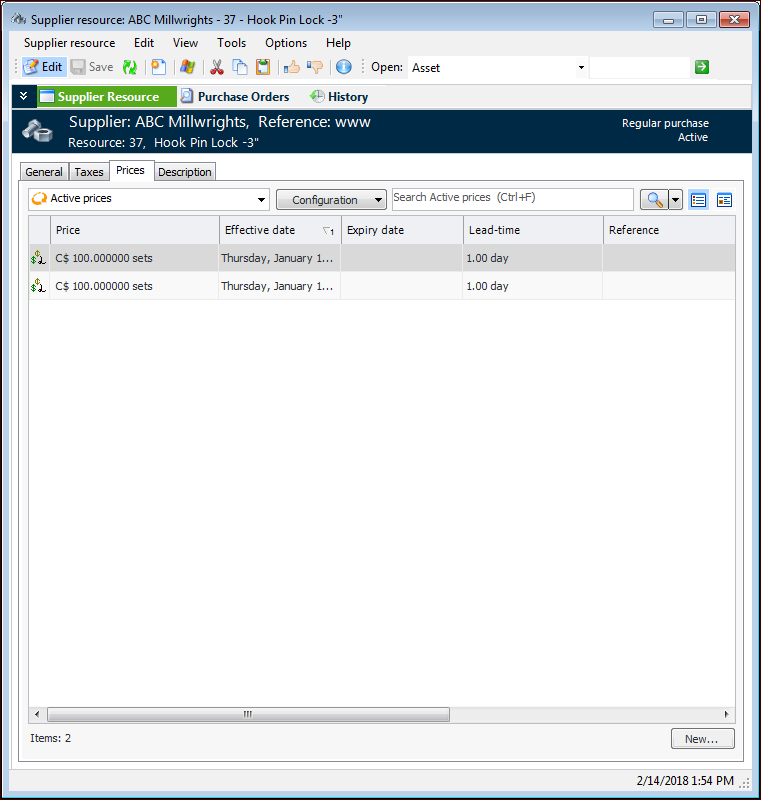
Task: Expand the search options dropdown arrow
Action: point(675,199)
